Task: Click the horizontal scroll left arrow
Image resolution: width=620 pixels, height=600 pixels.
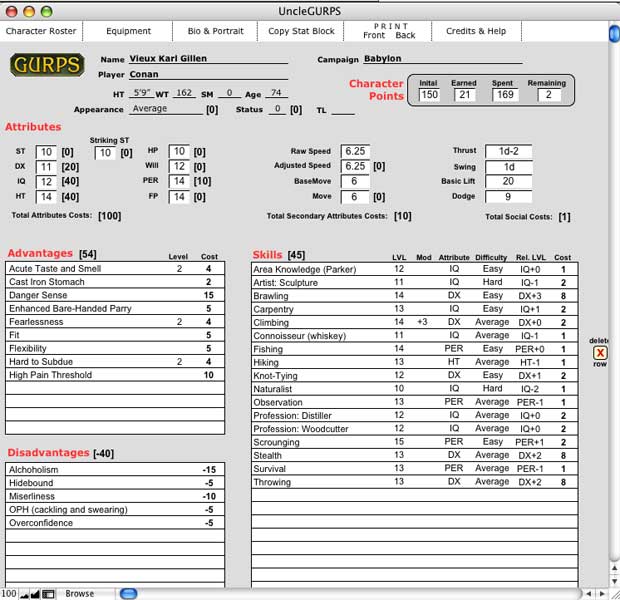Action: (x=589, y=594)
